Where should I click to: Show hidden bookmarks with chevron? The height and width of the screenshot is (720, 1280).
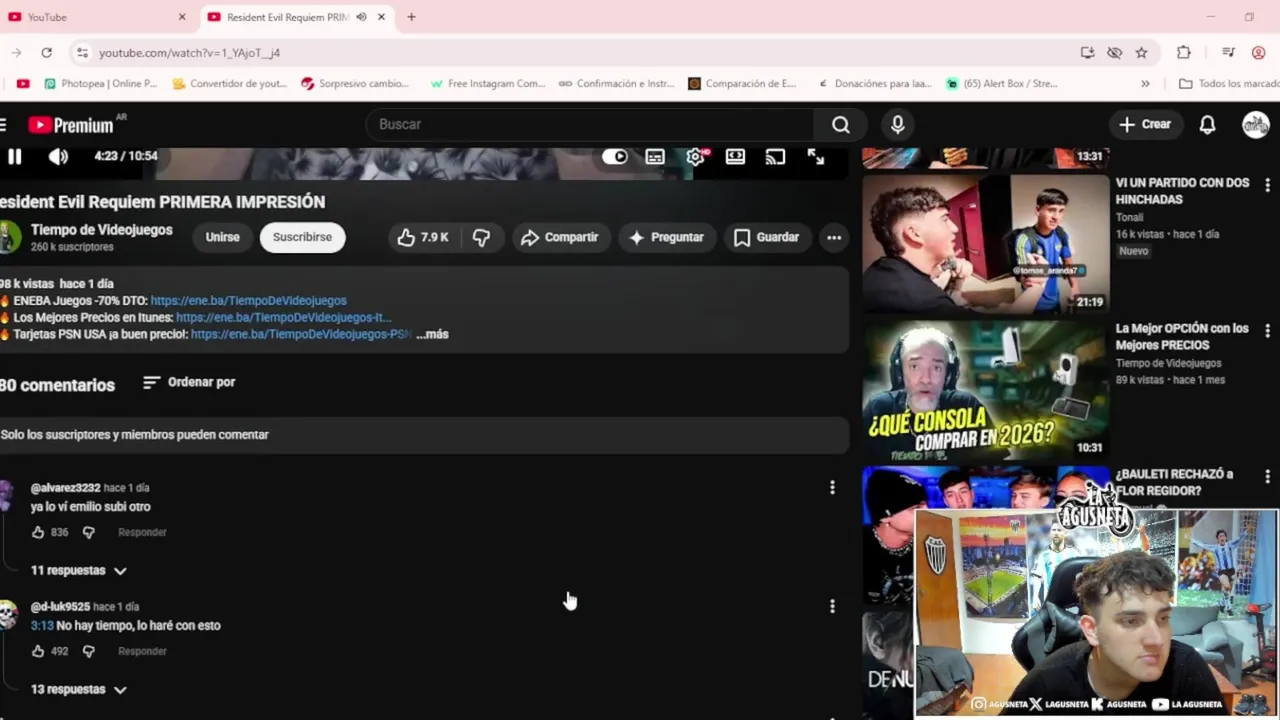pyautogui.click(x=1145, y=83)
